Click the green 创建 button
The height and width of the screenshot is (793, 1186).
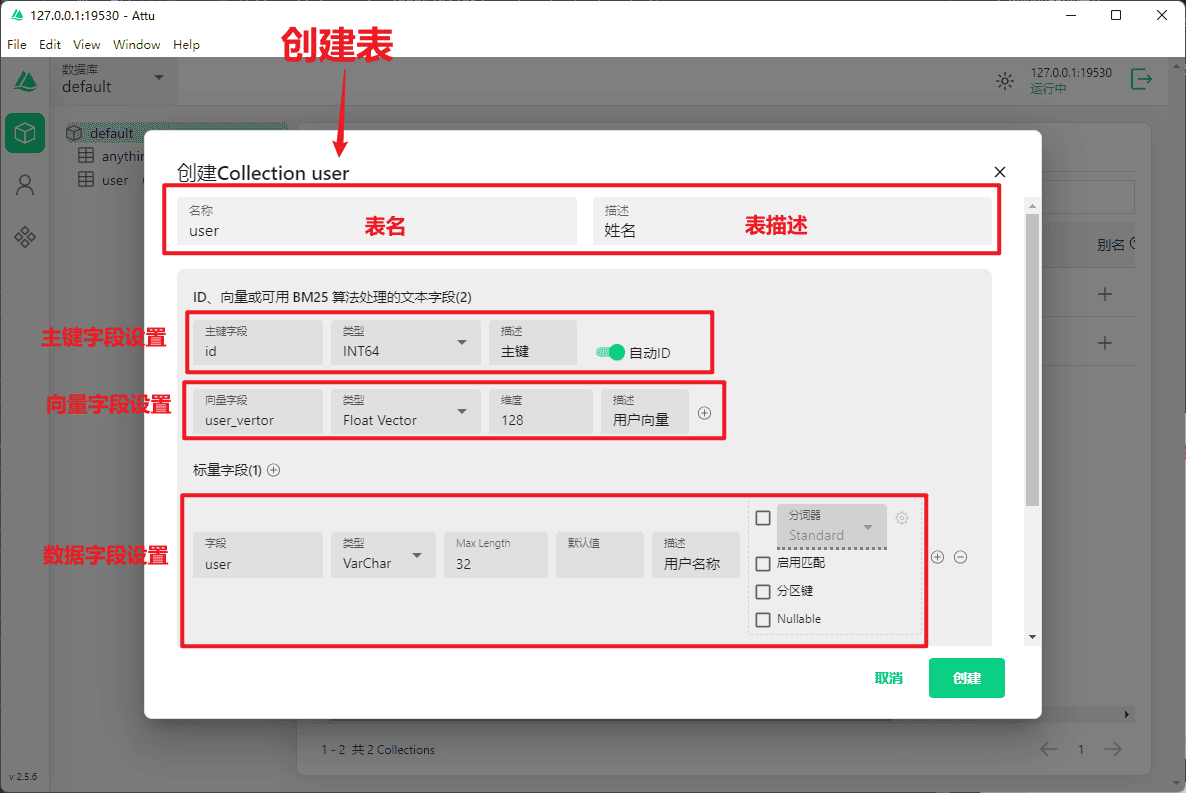coord(966,678)
